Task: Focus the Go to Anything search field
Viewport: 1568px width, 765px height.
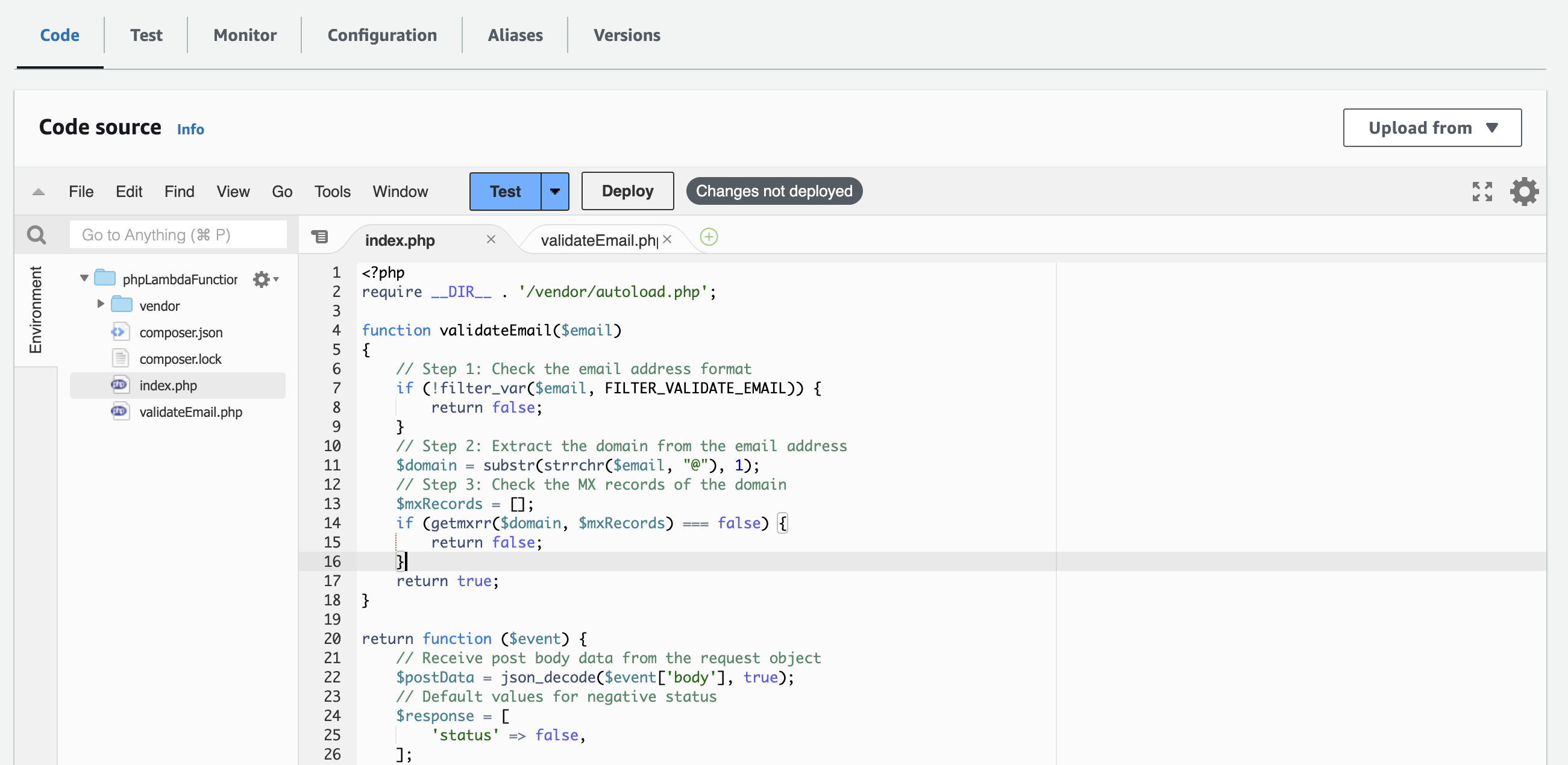Action: [178, 235]
